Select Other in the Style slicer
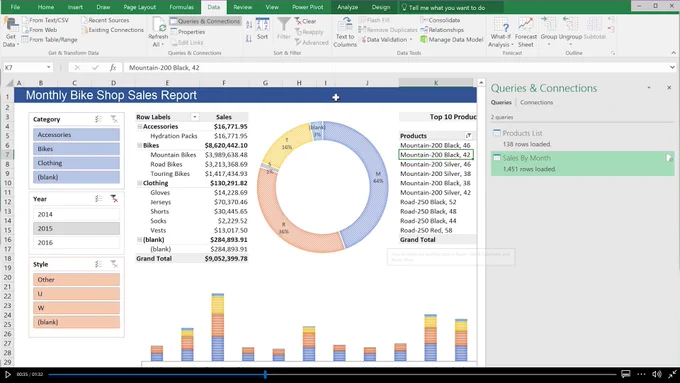This screenshot has height=383, width=680. (76, 279)
